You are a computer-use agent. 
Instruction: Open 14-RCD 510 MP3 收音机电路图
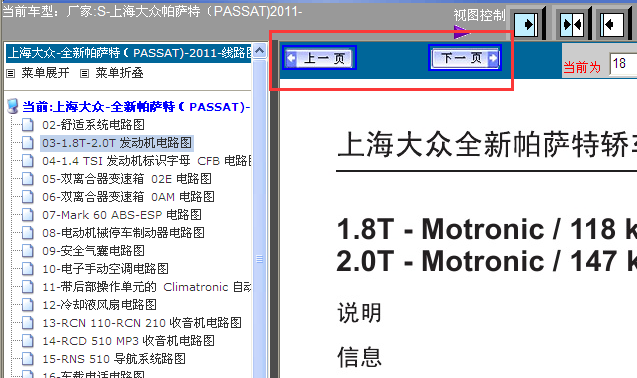pyautogui.click(x=128, y=341)
